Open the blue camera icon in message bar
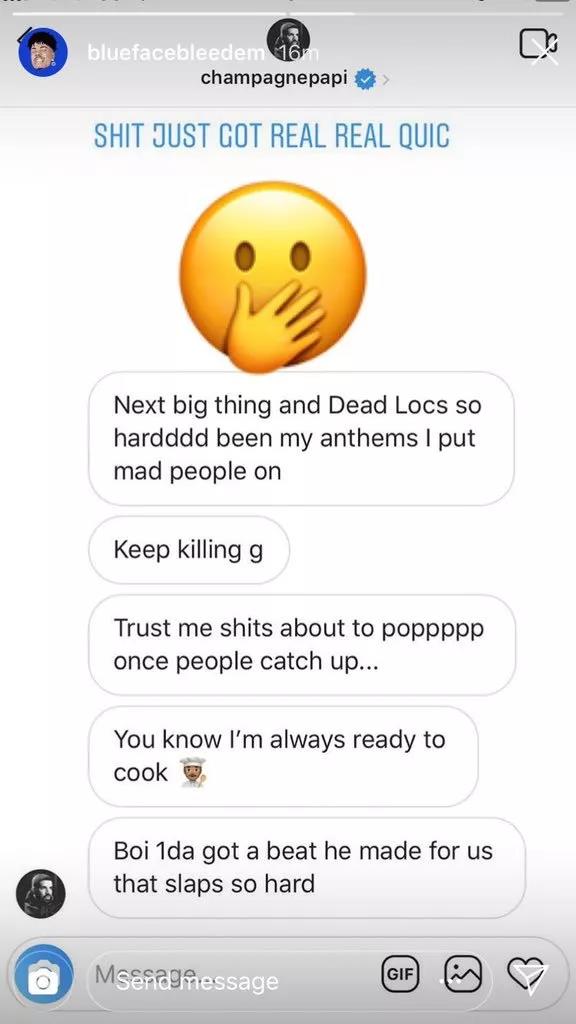576x1024 pixels. point(44,978)
